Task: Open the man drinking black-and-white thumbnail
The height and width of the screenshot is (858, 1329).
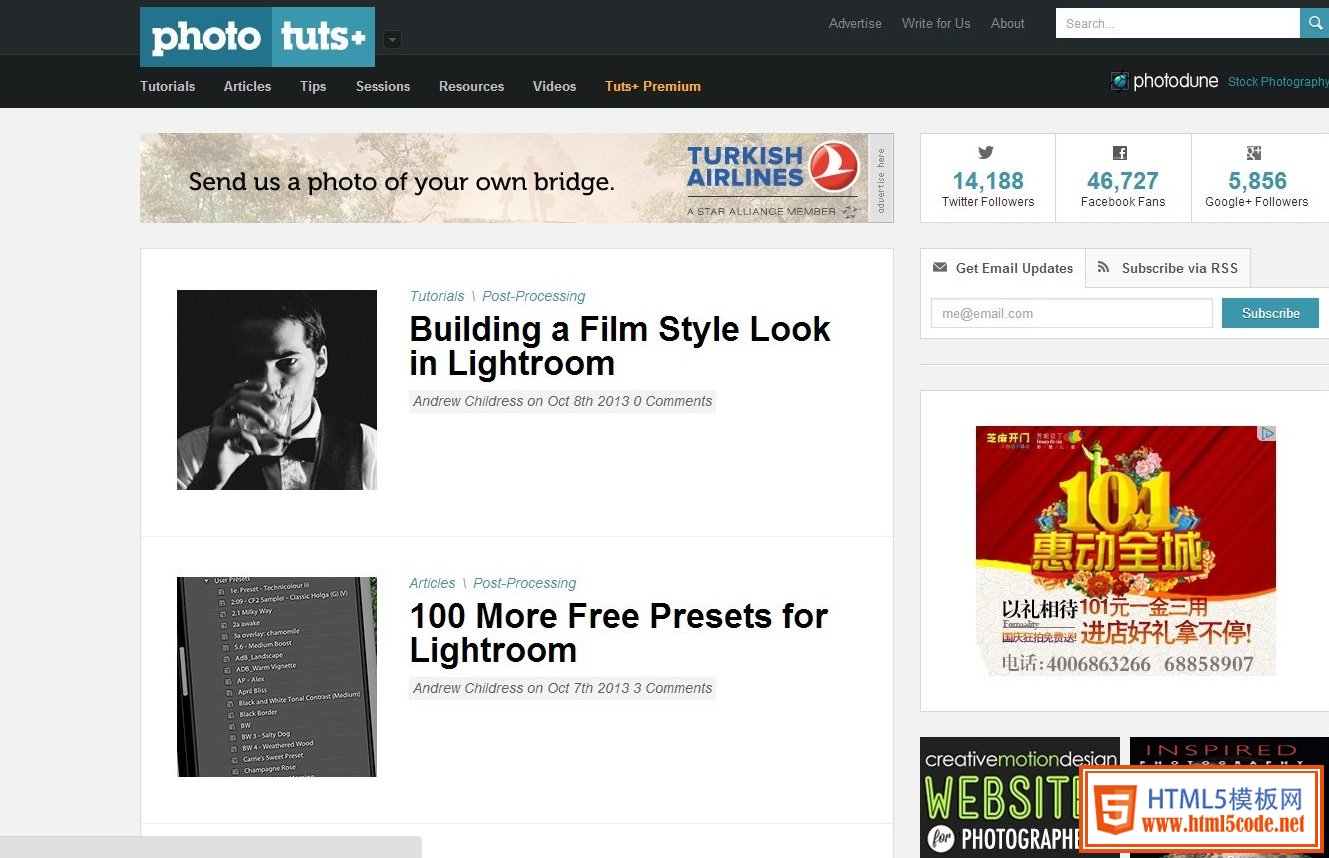Action: tap(277, 390)
